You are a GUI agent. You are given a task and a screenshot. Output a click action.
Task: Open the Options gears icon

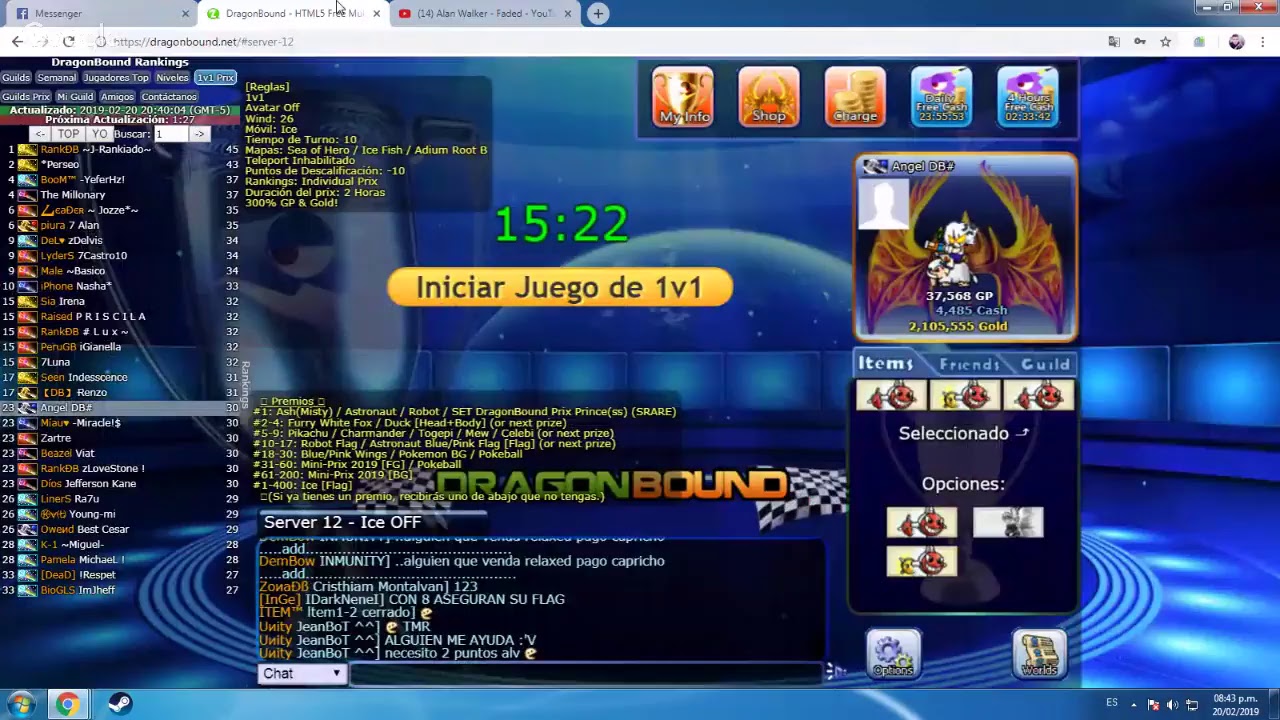click(x=893, y=655)
